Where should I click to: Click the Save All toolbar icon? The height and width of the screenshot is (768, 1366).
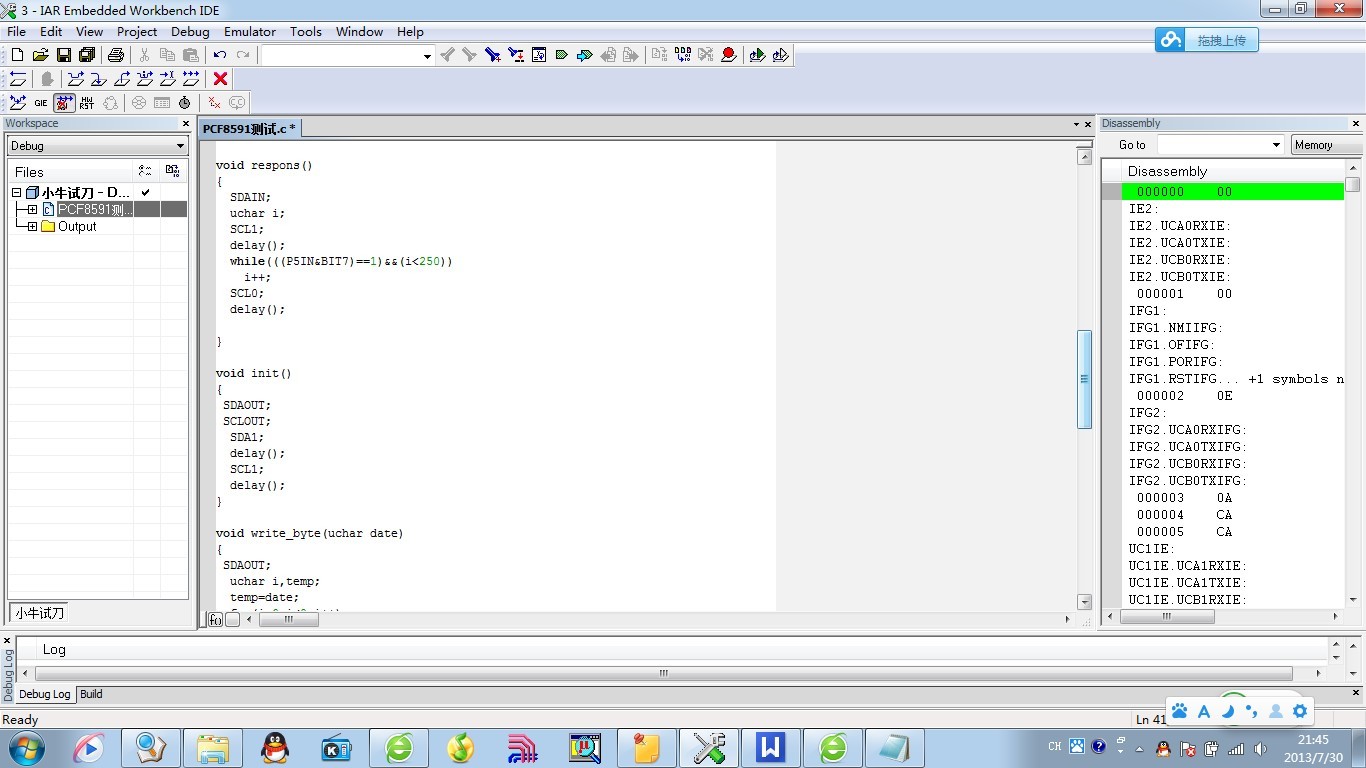86,55
